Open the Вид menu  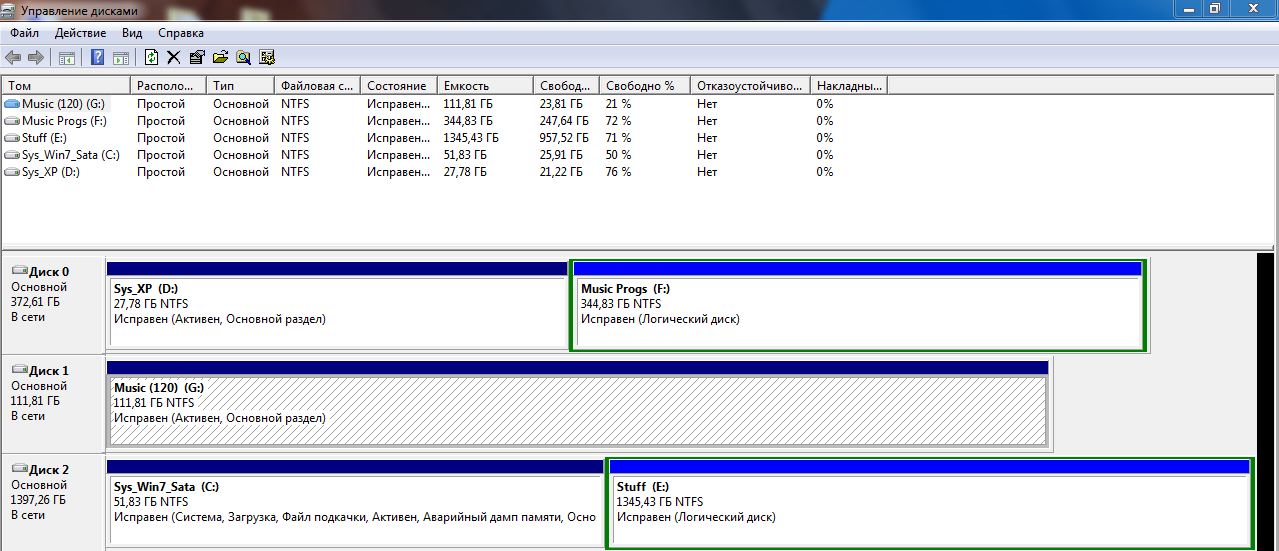click(132, 33)
